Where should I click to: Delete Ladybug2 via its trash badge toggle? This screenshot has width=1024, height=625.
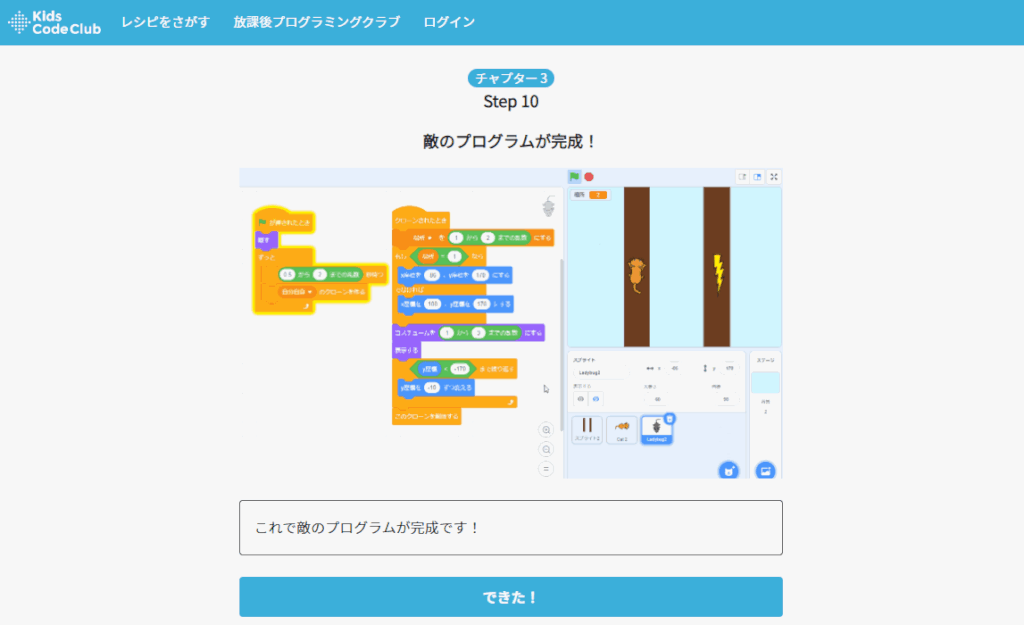click(670, 418)
